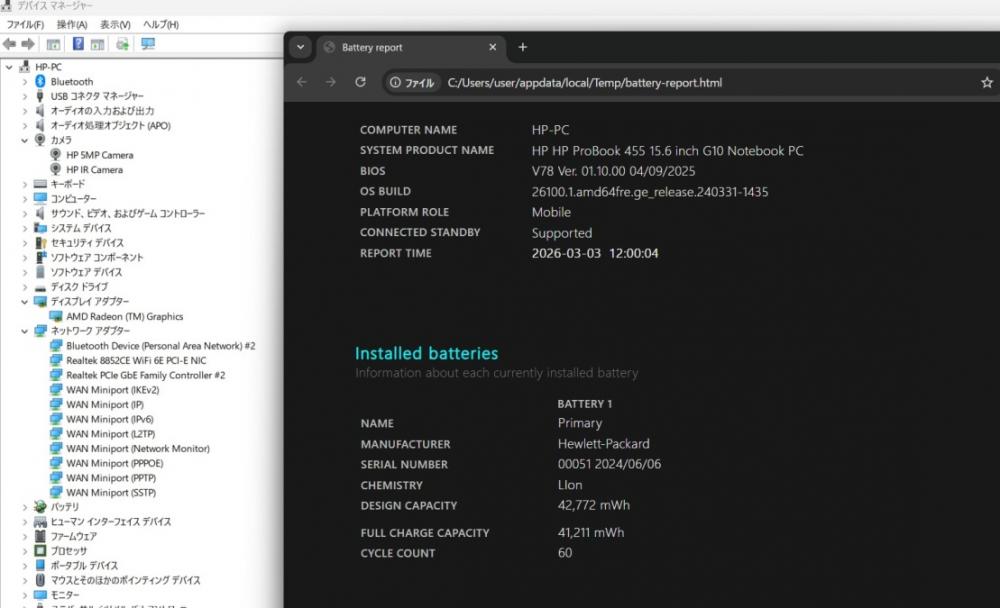1000x608 pixels.
Task: Select WAN Miniport (IPv6)
Action: [110, 419]
